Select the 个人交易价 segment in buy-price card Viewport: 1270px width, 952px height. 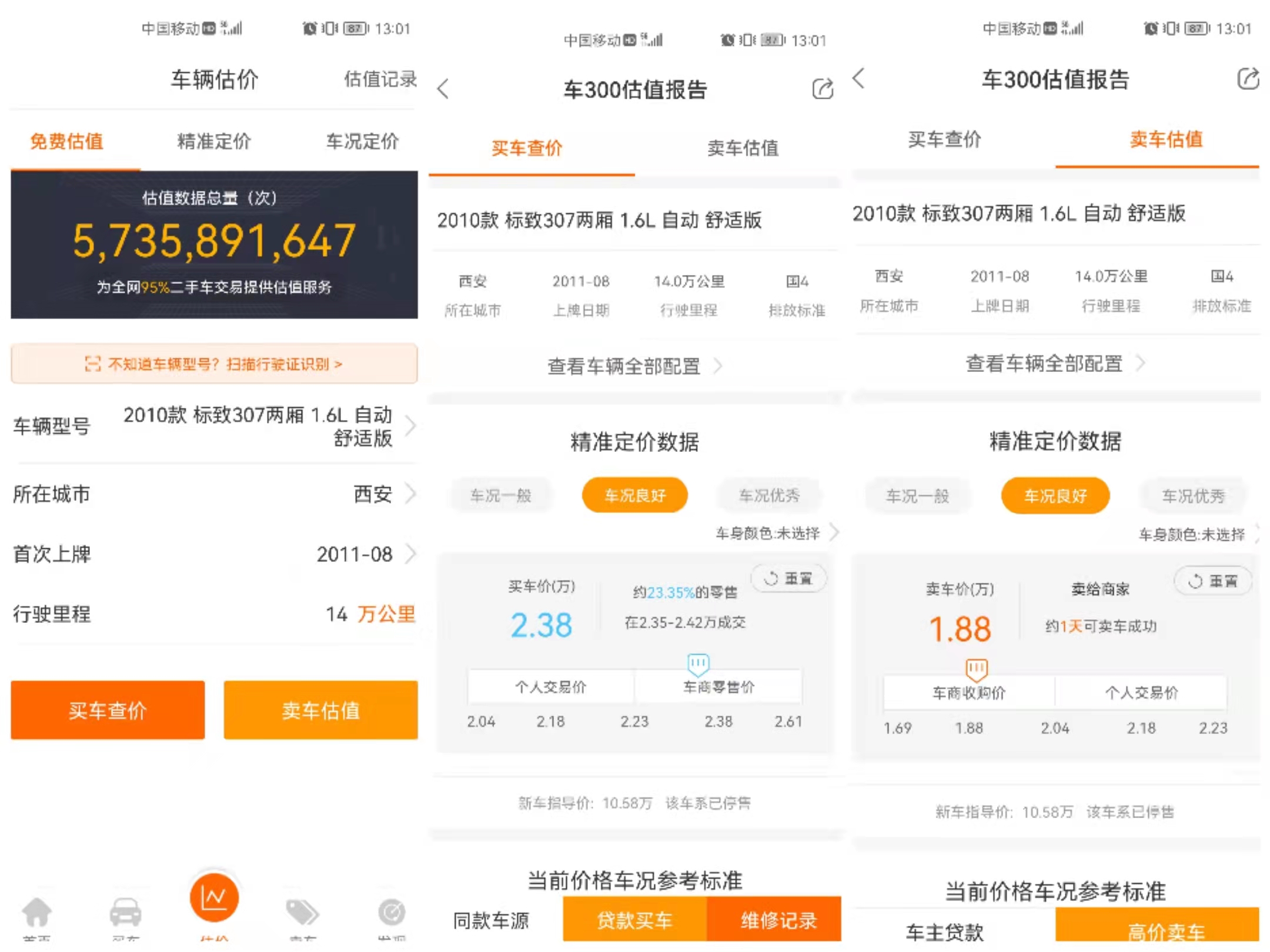tap(551, 686)
